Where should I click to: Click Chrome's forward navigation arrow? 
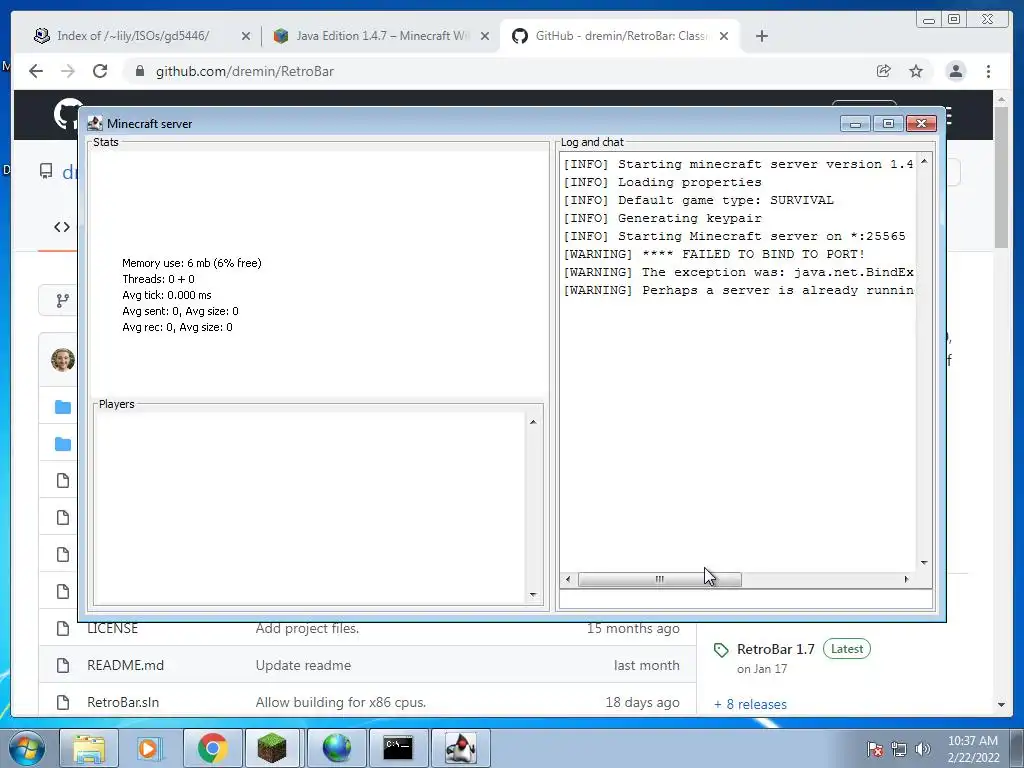point(68,71)
